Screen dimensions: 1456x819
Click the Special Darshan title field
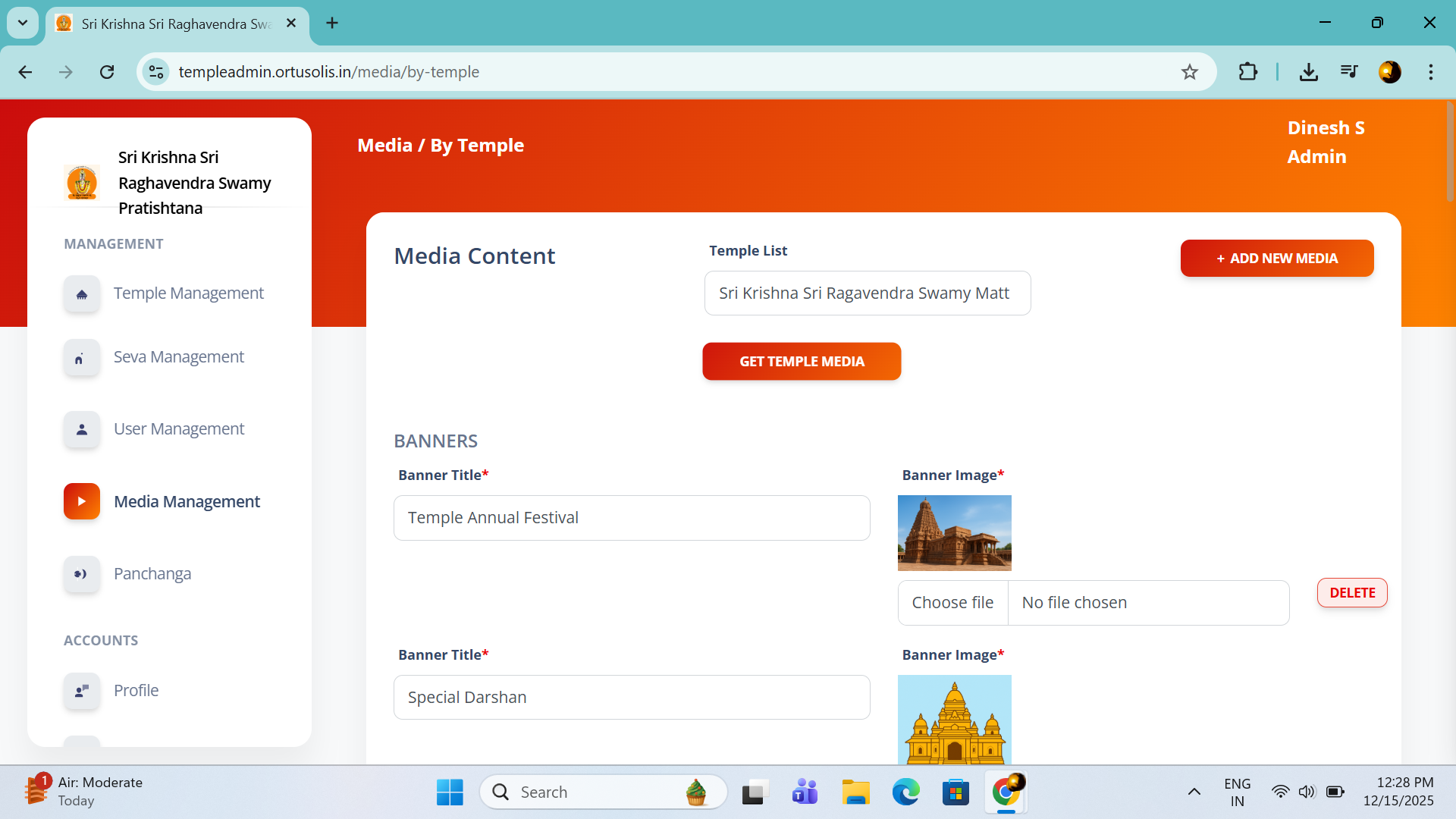point(631,698)
